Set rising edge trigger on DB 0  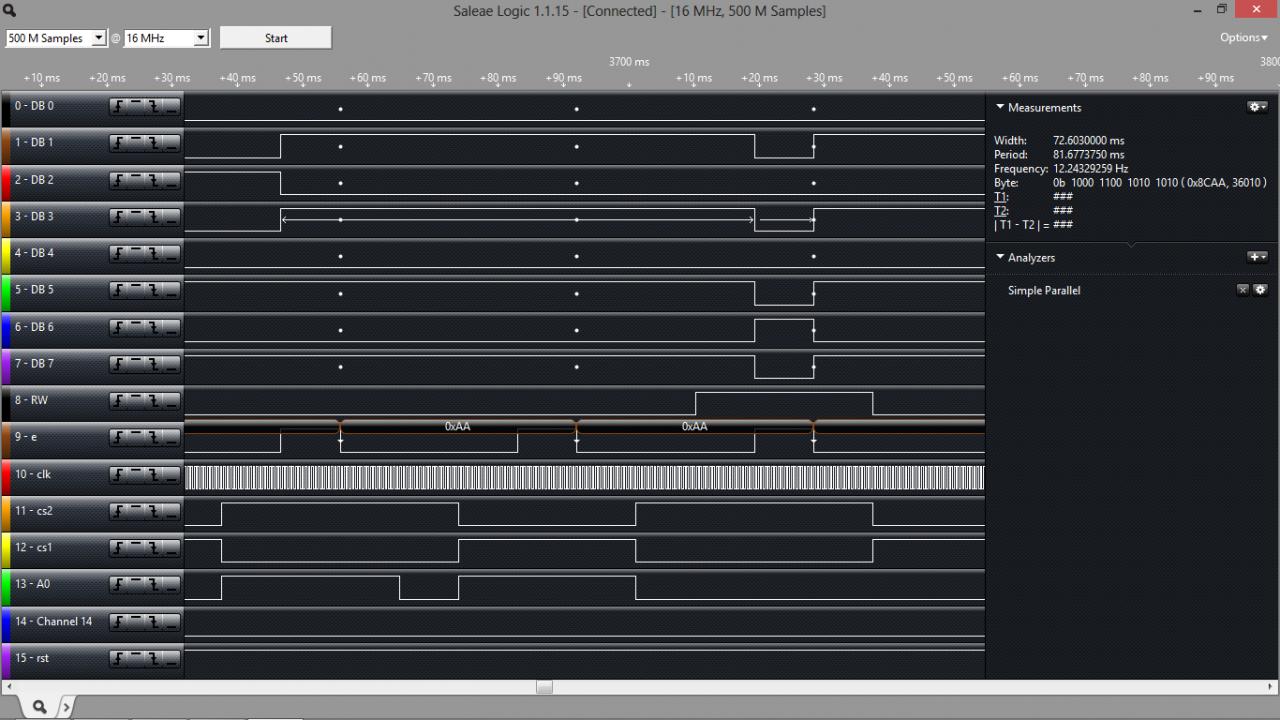[119, 106]
